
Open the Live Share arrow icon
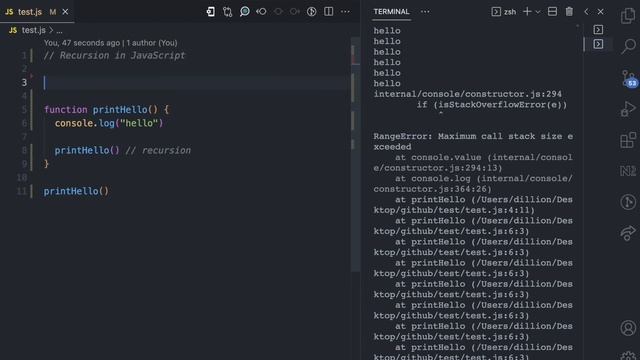(628, 233)
